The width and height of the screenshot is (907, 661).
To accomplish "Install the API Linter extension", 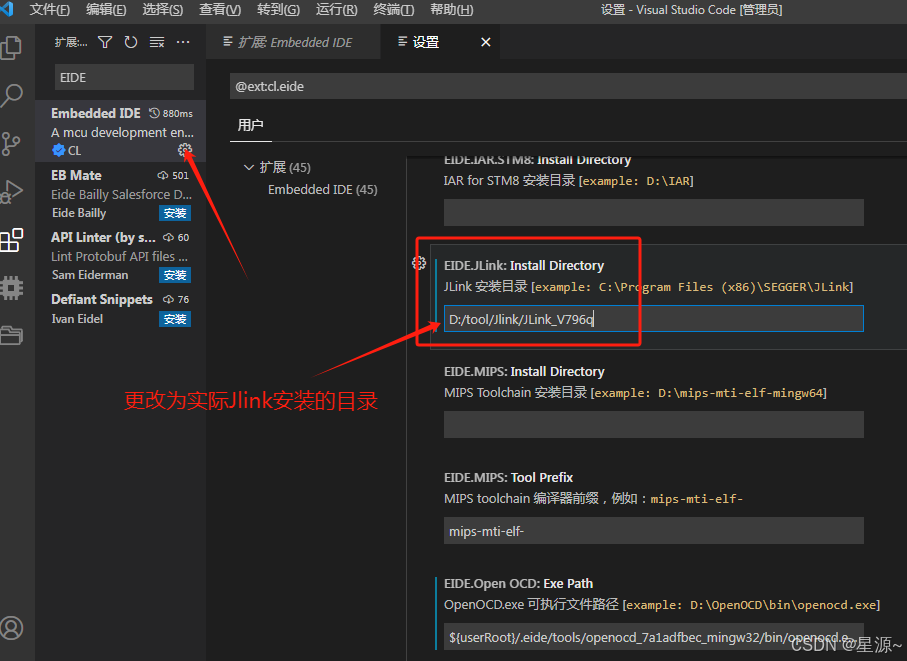I will (175, 275).
